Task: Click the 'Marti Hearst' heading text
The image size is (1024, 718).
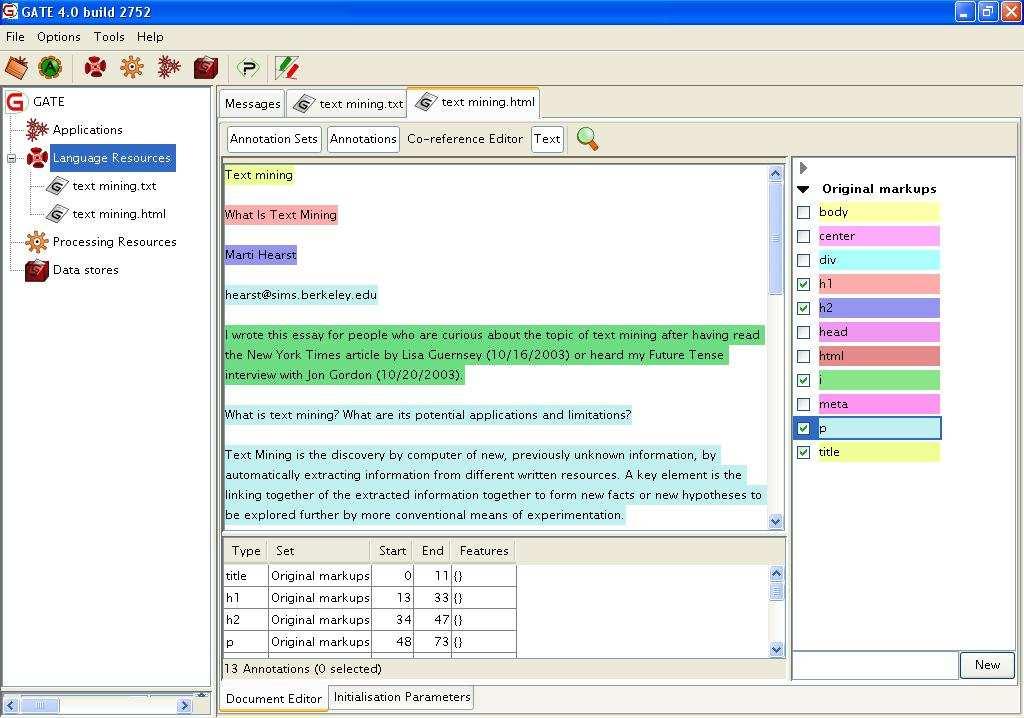Action: (x=261, y=255)
